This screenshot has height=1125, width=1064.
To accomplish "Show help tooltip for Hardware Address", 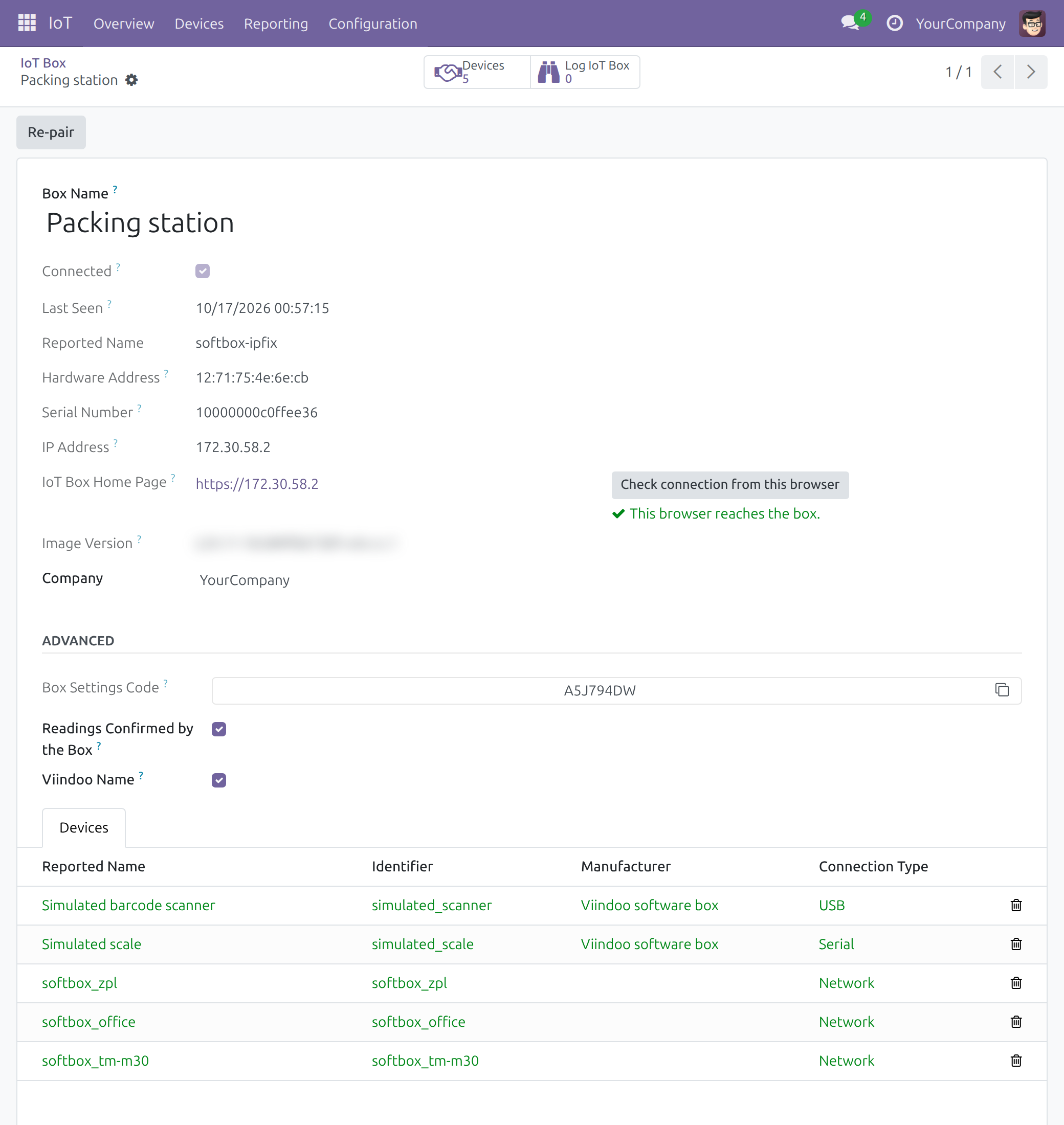I will (x=166, y=373).
